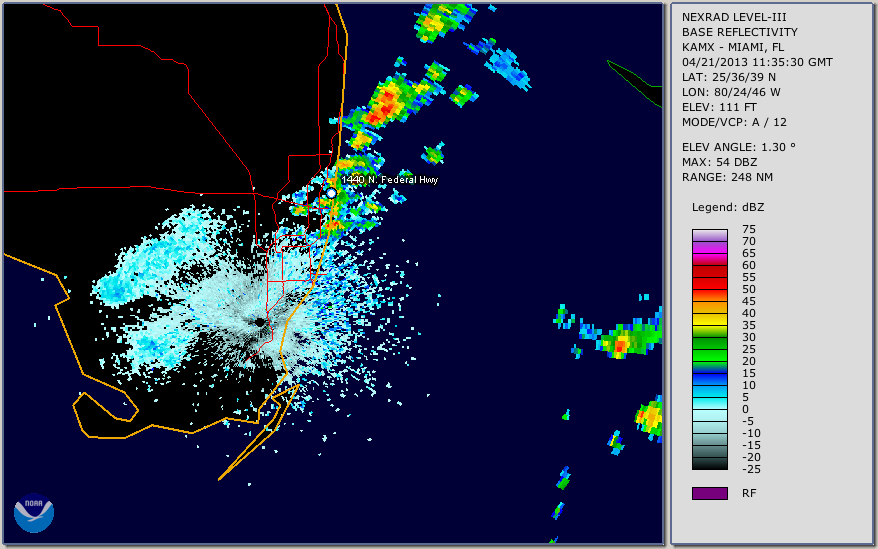Click the 'NEXRAD LEVEL-III' title text
Image resolution: width=878 pixels, height=549 pixels.
point(734,17)
